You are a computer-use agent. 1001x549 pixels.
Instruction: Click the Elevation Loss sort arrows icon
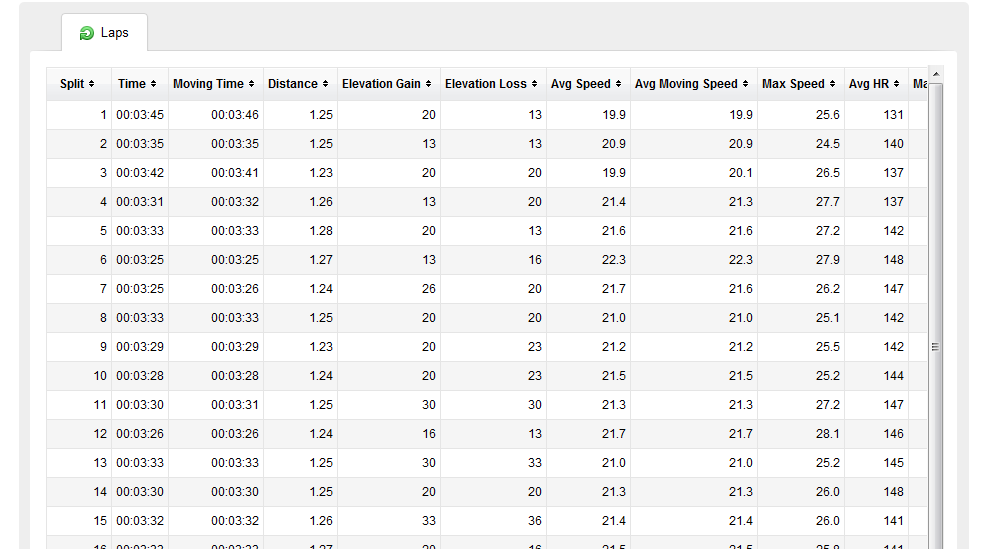click(x=534, y=84)
